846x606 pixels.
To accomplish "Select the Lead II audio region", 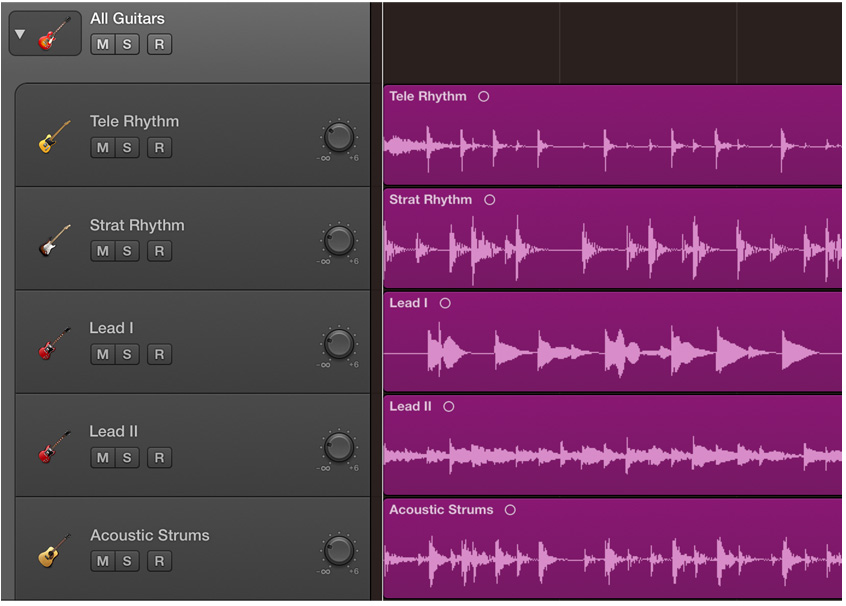I will [x=613, y=445].
